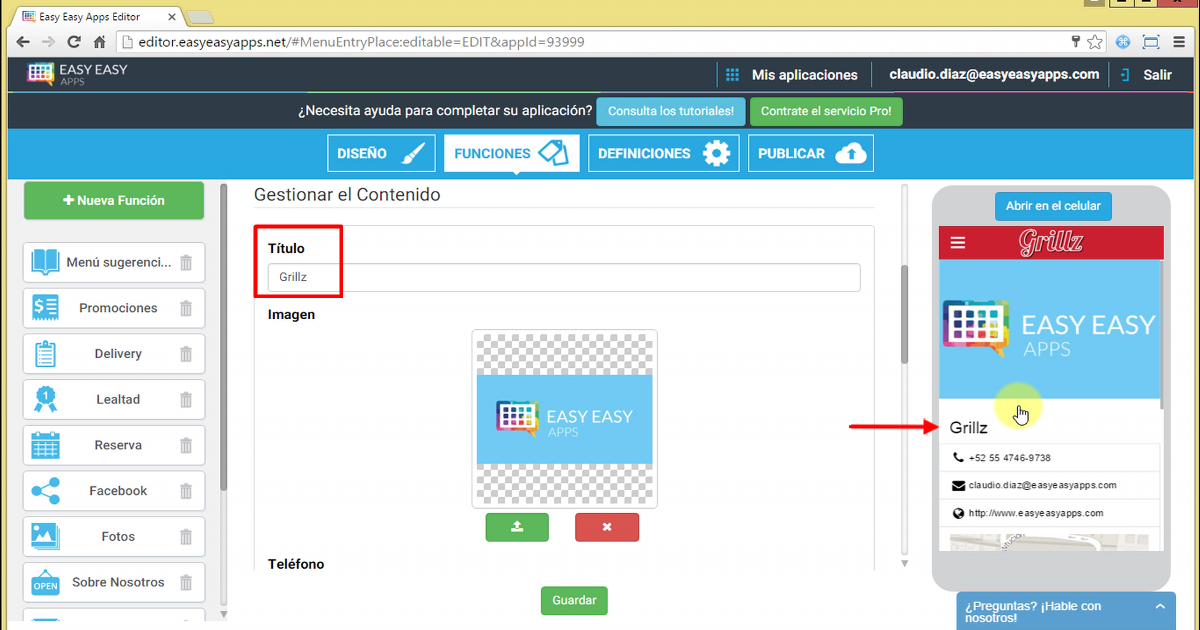
Task: Open the Definiciones tab
Action: click(x=662, y=154)
